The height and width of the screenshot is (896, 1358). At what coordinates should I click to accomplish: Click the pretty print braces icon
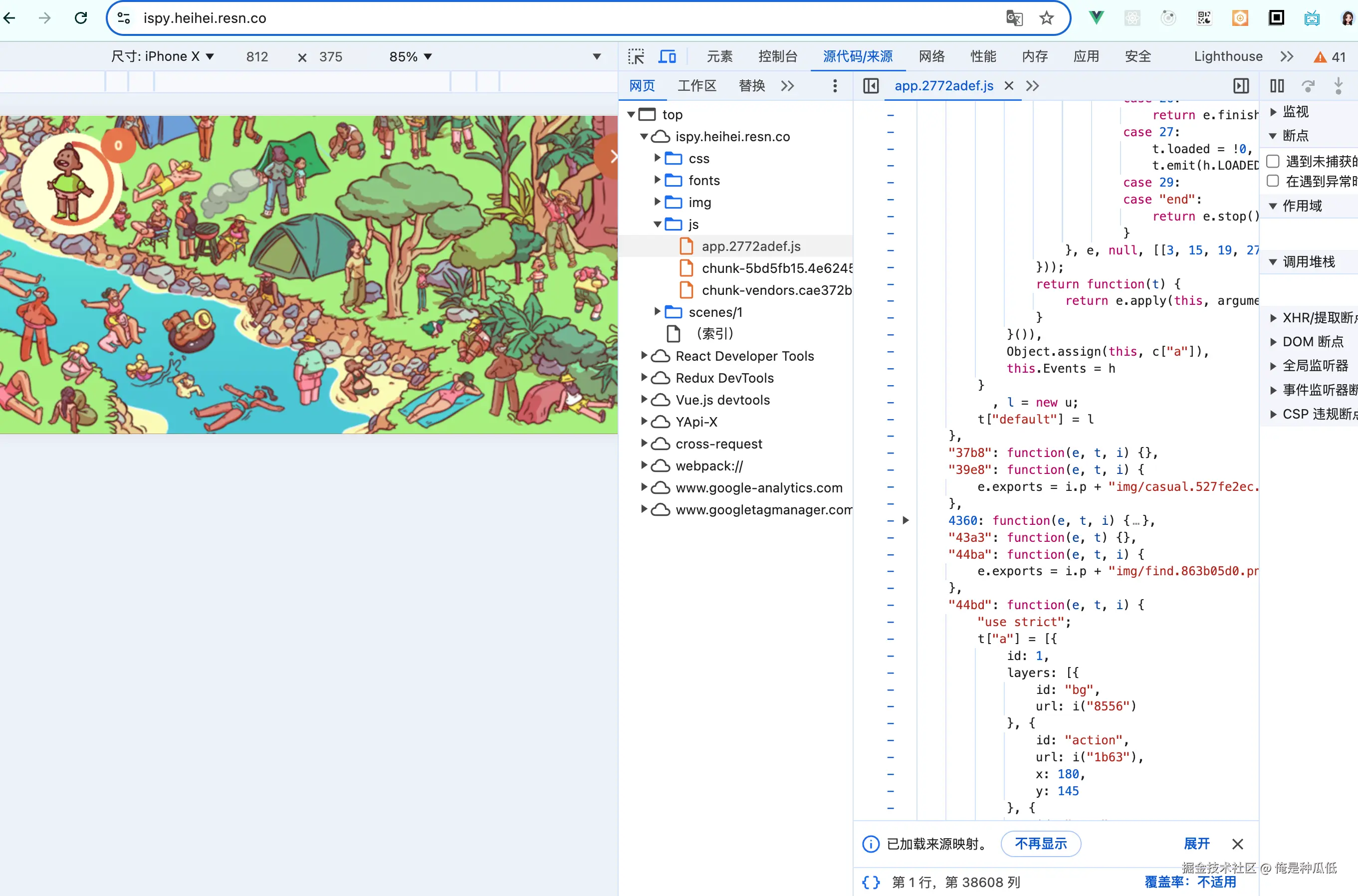[870, 882]
